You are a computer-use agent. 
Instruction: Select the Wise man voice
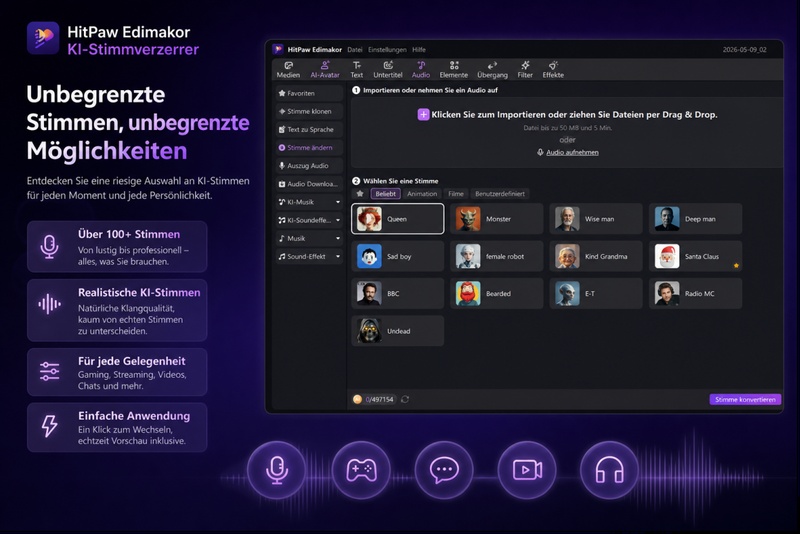tap(596, 219)
